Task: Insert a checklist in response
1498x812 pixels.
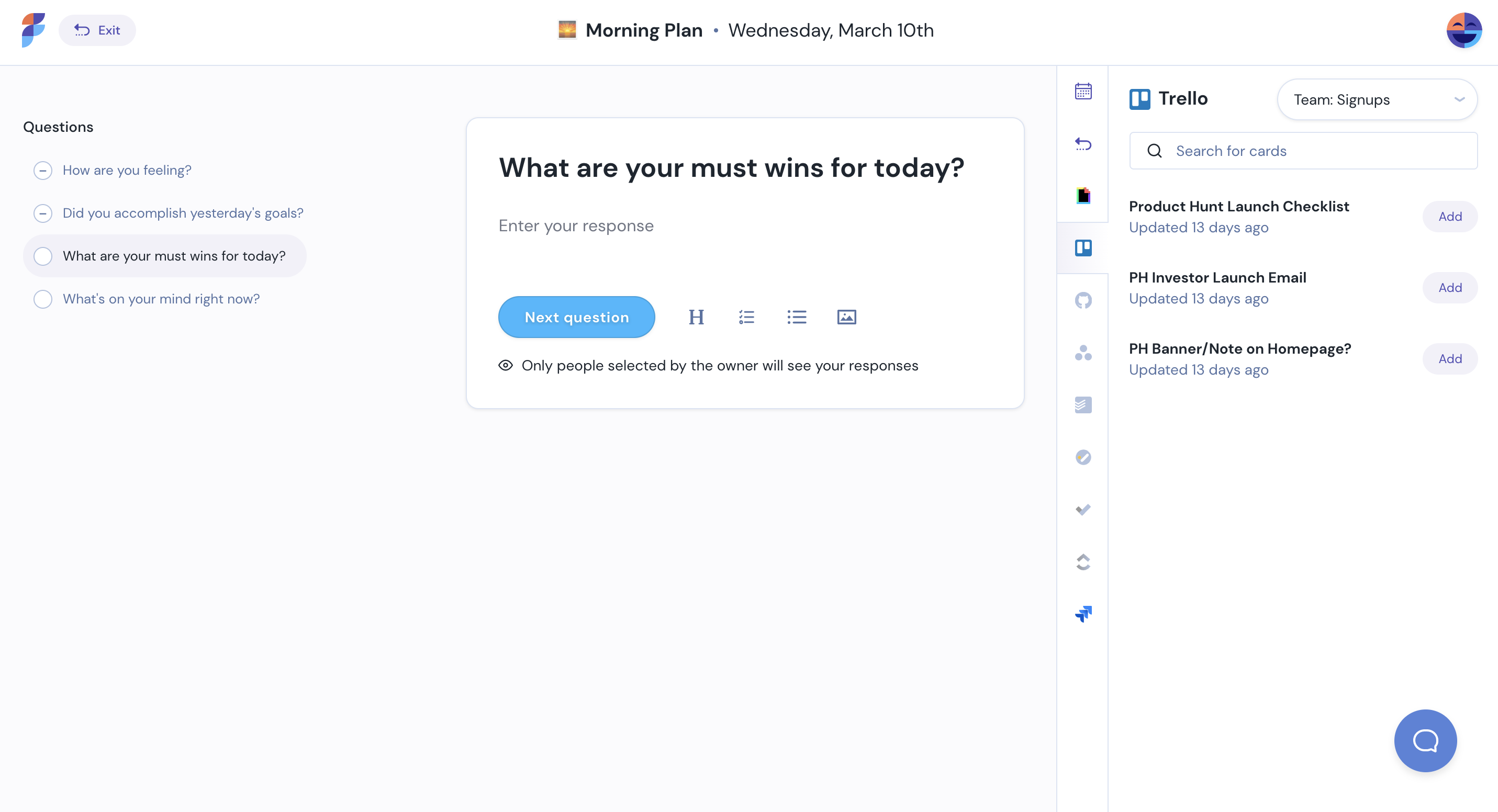Action: [x=746, y=318]
